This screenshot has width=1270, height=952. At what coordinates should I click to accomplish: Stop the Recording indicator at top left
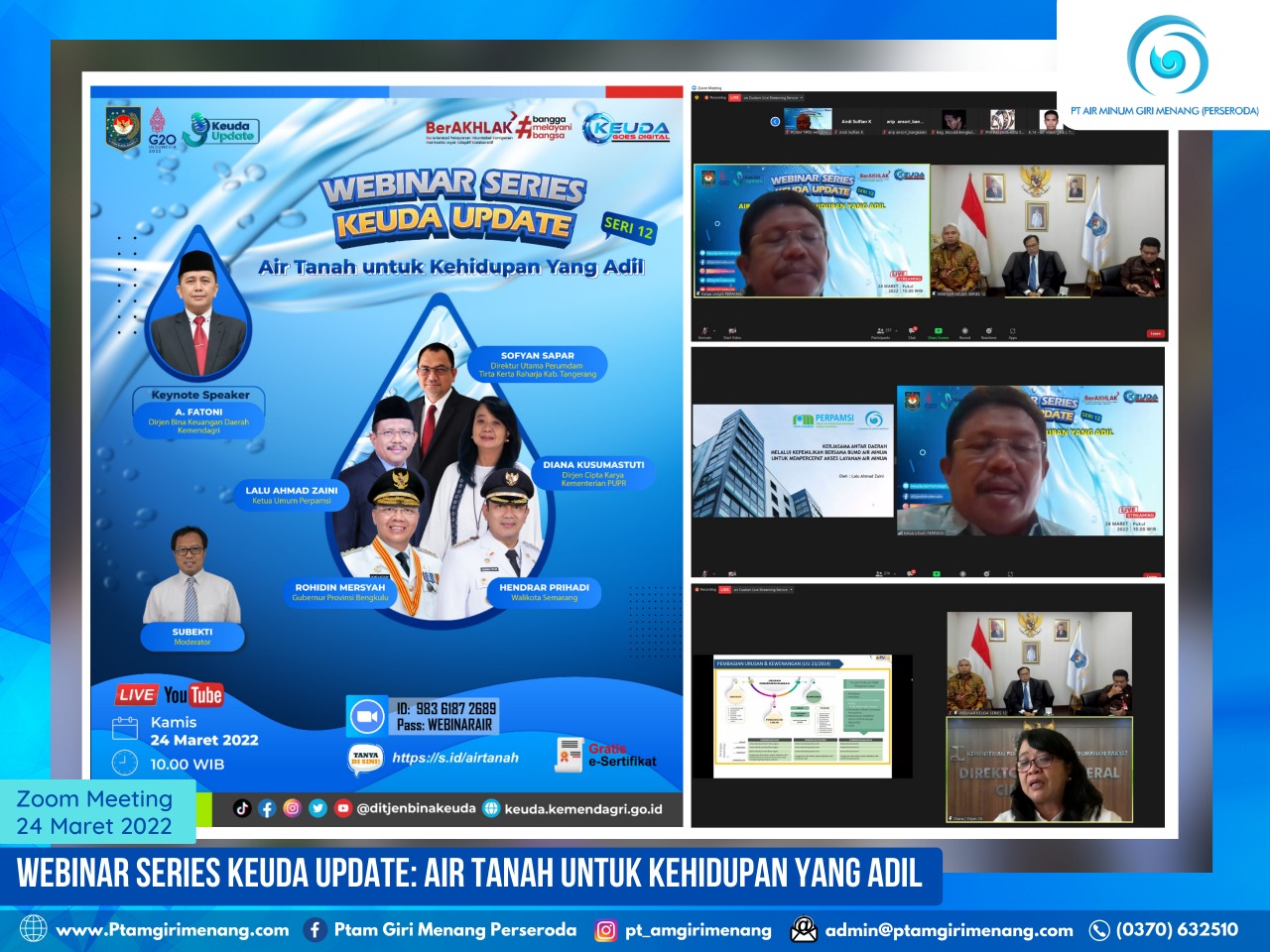(x=704, y=97)
